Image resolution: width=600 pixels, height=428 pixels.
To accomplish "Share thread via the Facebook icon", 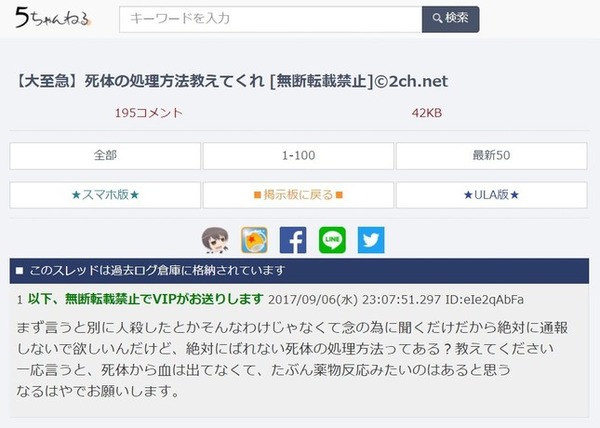I will tap(293, 240).
